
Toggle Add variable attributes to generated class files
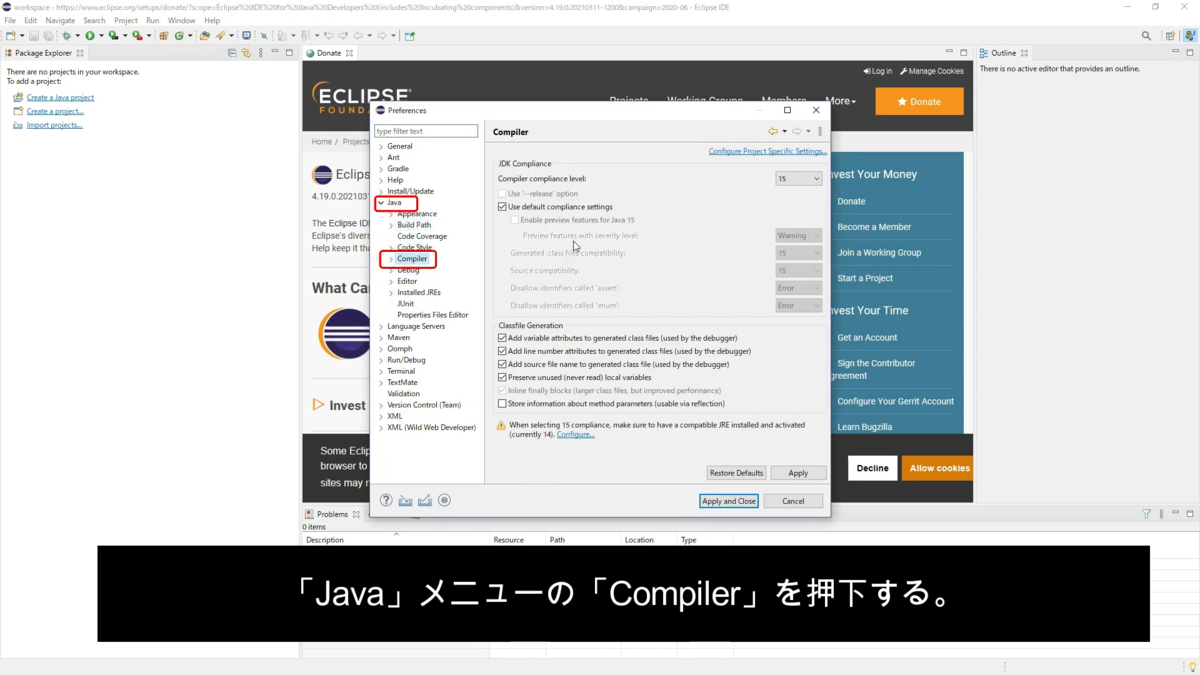[x=502, y=338]
